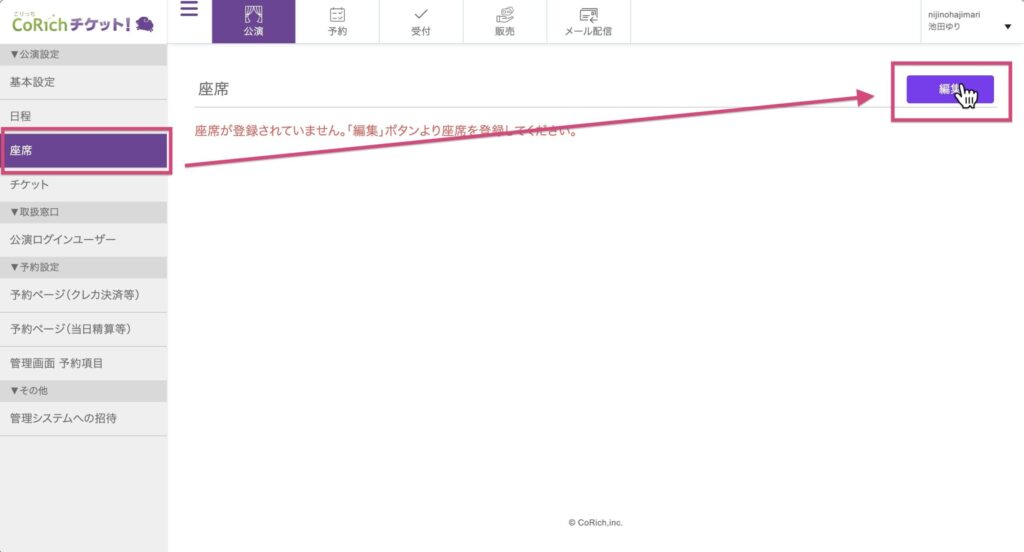Open 管理システムへの招待 page

63,418
